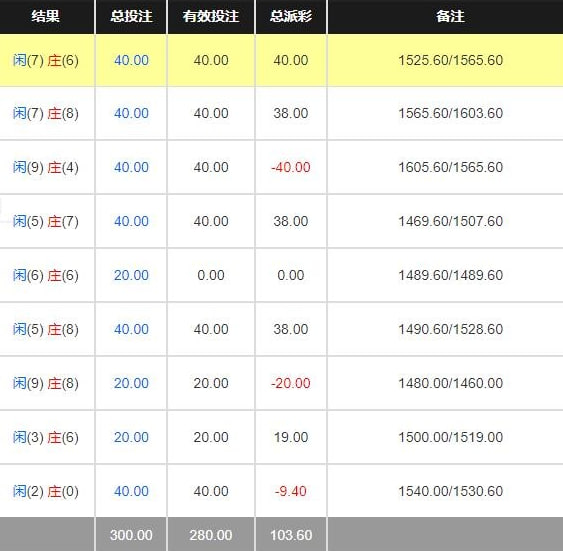The image size is (563, 551).
Task: Click the 103.60 total payout summary cell
Action: 291,535
